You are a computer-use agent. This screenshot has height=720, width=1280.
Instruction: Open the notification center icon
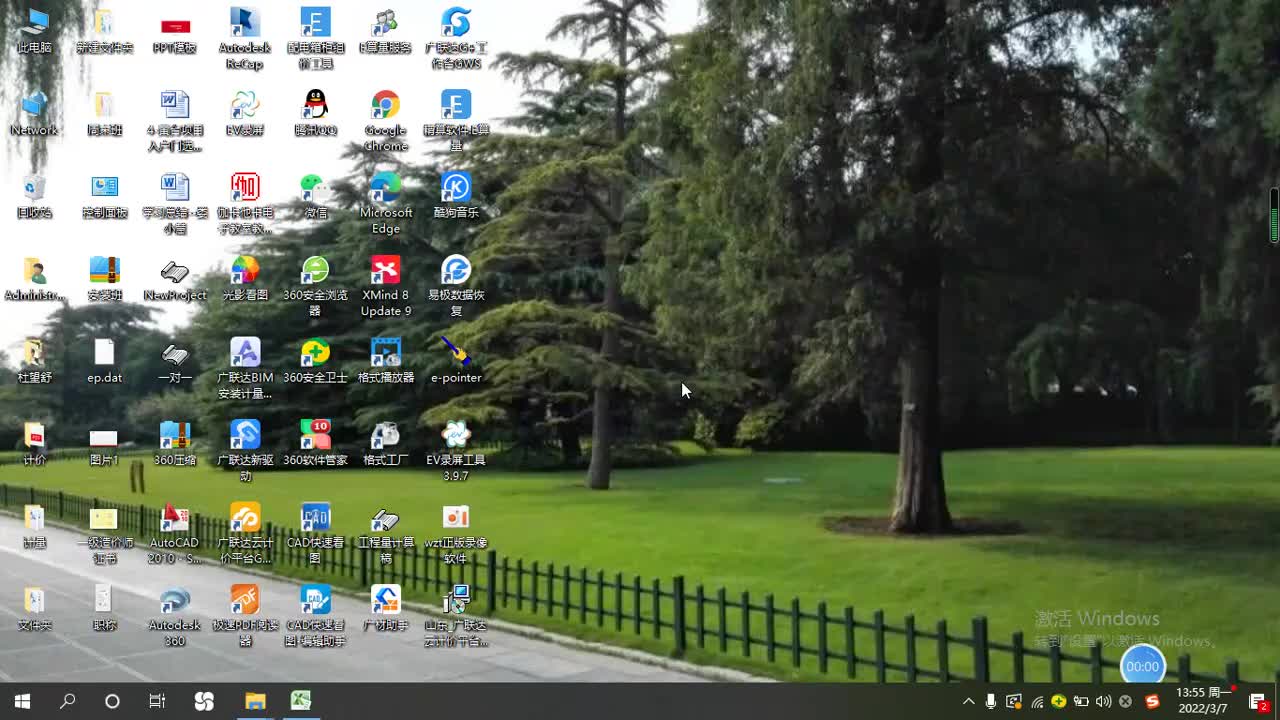click(x=1258, y=702)
